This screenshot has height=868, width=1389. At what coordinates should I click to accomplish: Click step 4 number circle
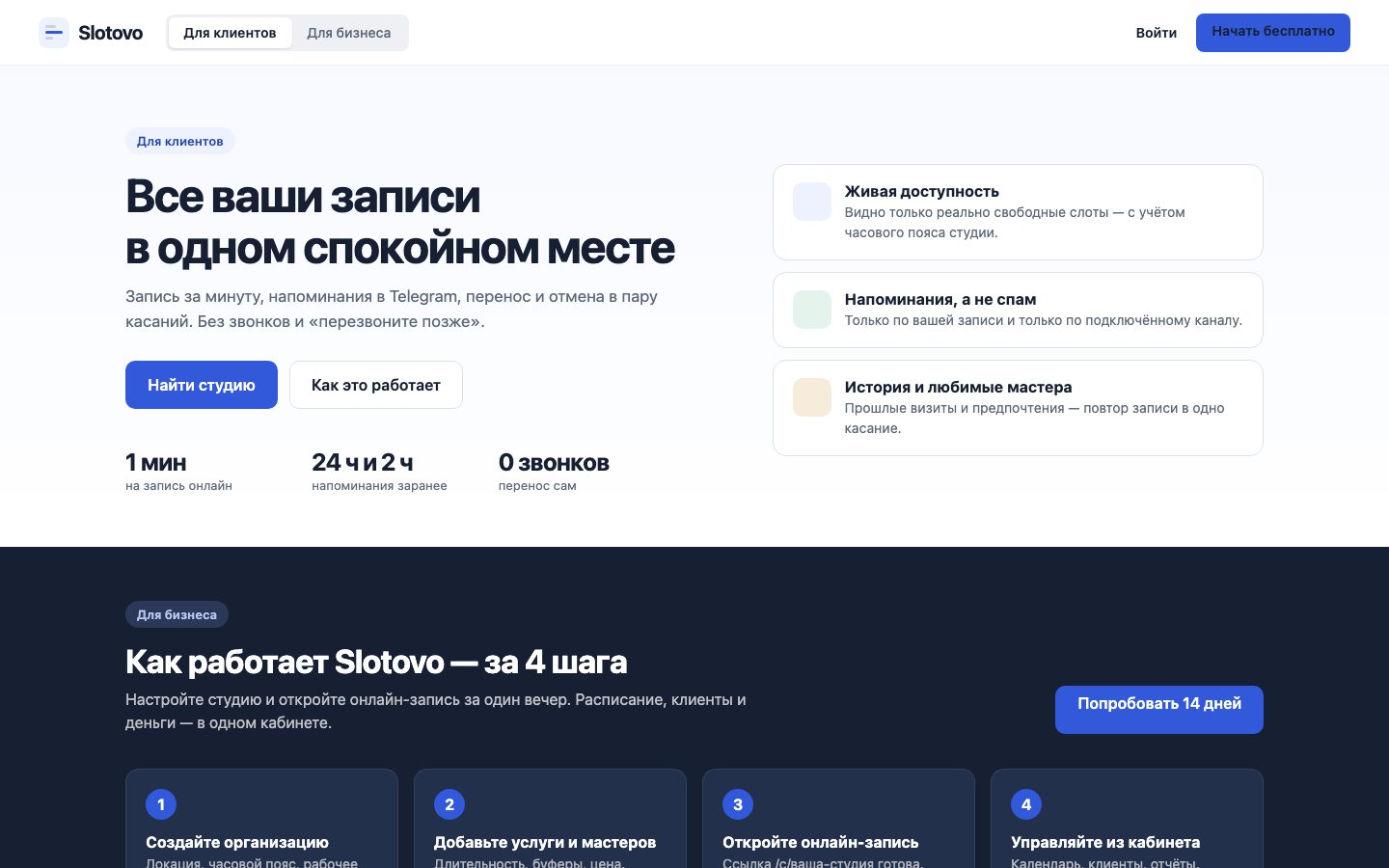(1026, 804)
